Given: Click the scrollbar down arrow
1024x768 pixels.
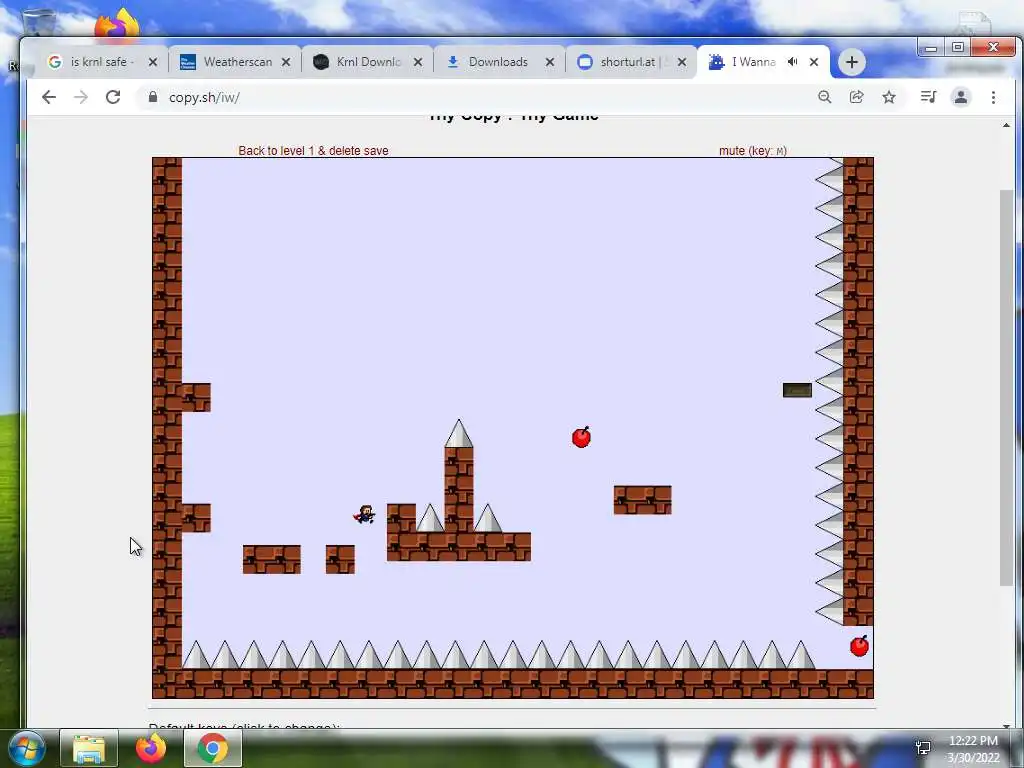Looking at the screenshot, I should pyautogui.click(x=1006, y=725).
